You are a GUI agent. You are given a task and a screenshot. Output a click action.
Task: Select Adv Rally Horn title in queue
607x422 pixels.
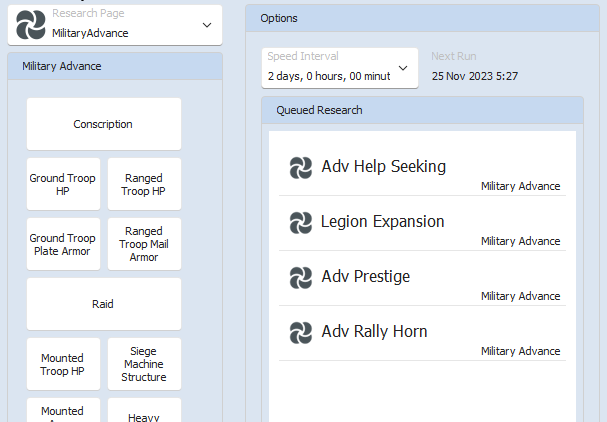coord(372,332)
